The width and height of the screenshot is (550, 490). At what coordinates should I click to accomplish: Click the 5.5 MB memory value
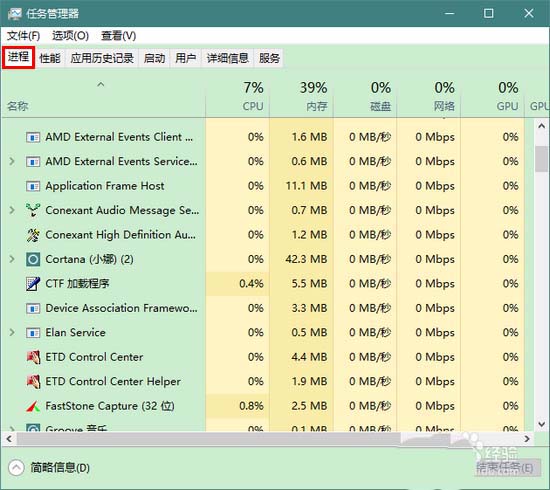(309, 284)
